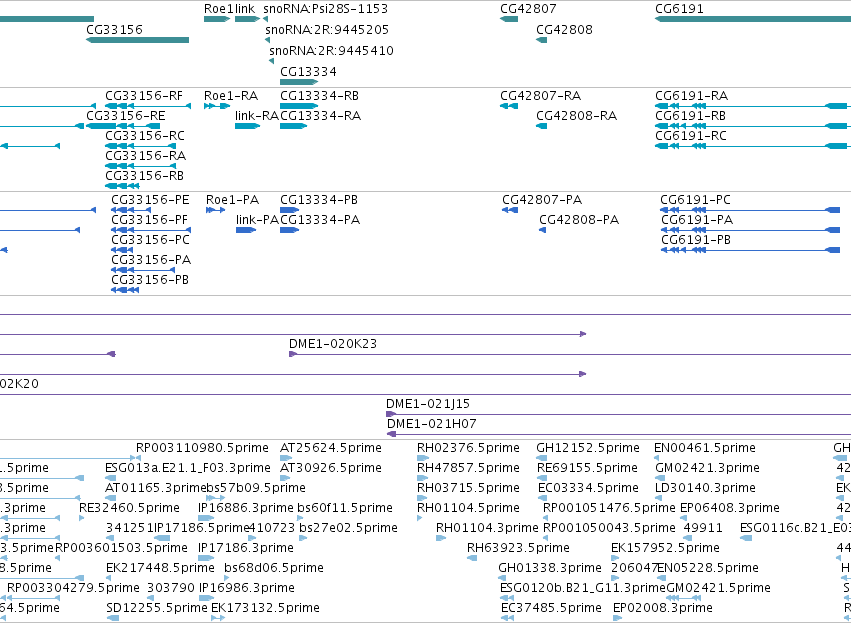
Task: Select the CG42808-PA protein label
Action: [x=579, y=220]
